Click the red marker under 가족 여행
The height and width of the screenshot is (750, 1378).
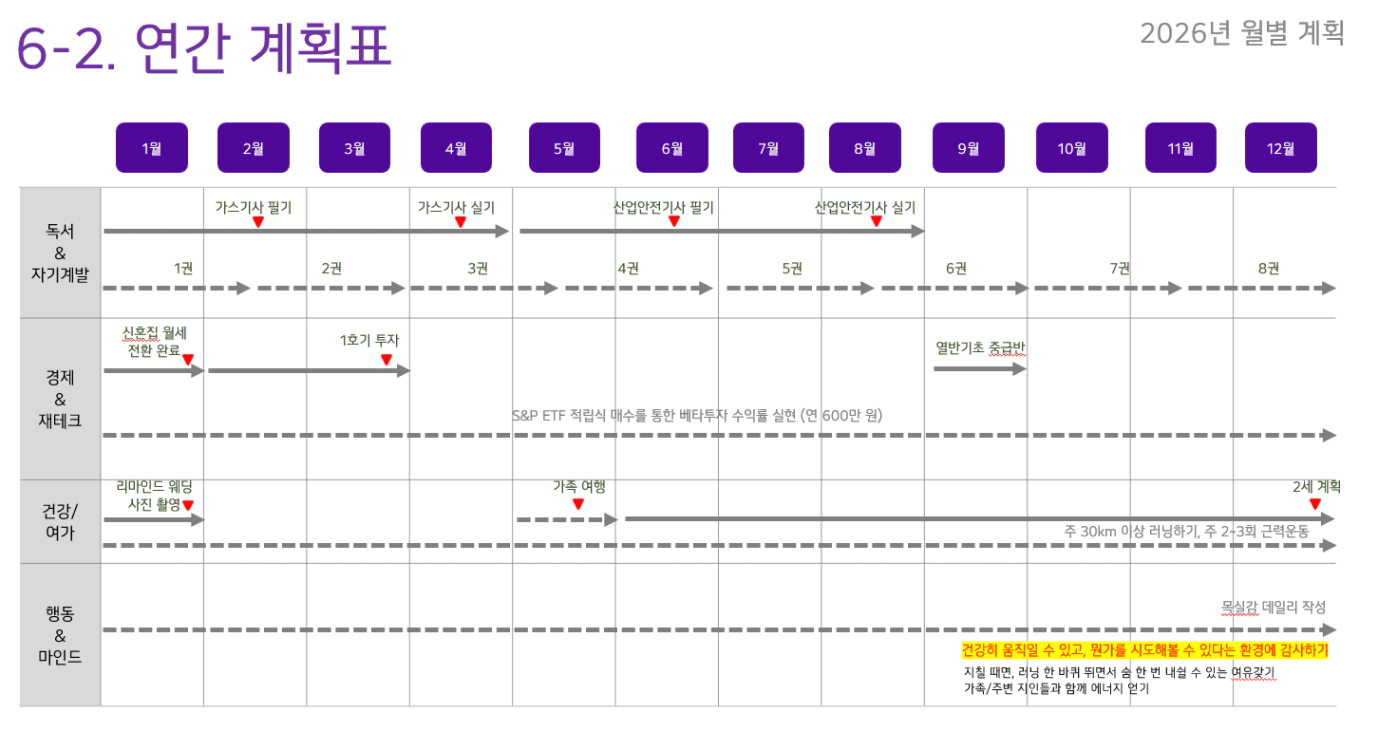pyautogui.click(x=578, y=505)
